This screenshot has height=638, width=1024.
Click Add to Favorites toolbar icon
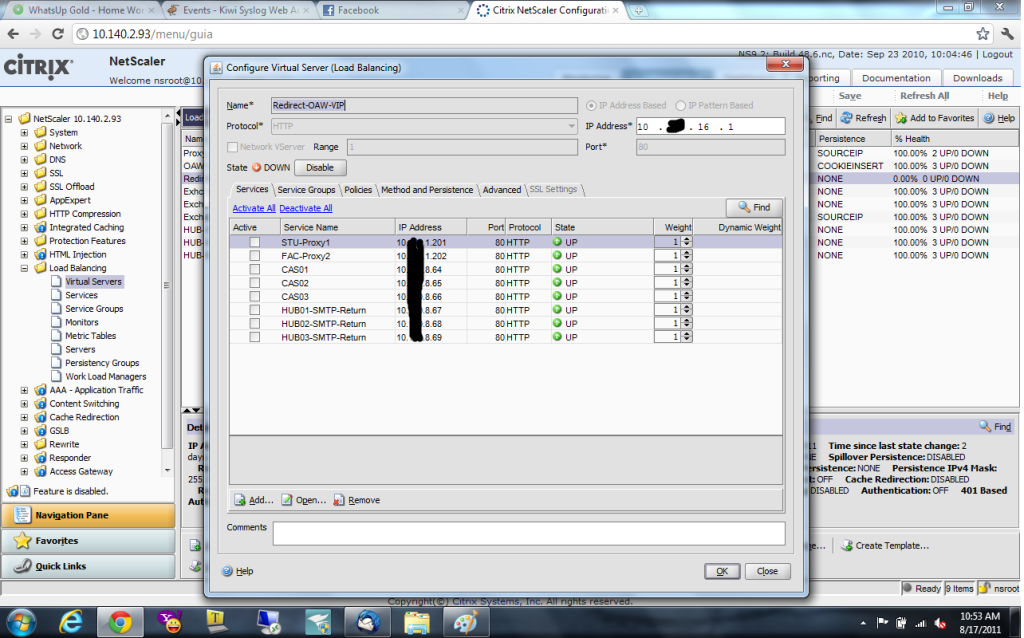tap(901, 118)
